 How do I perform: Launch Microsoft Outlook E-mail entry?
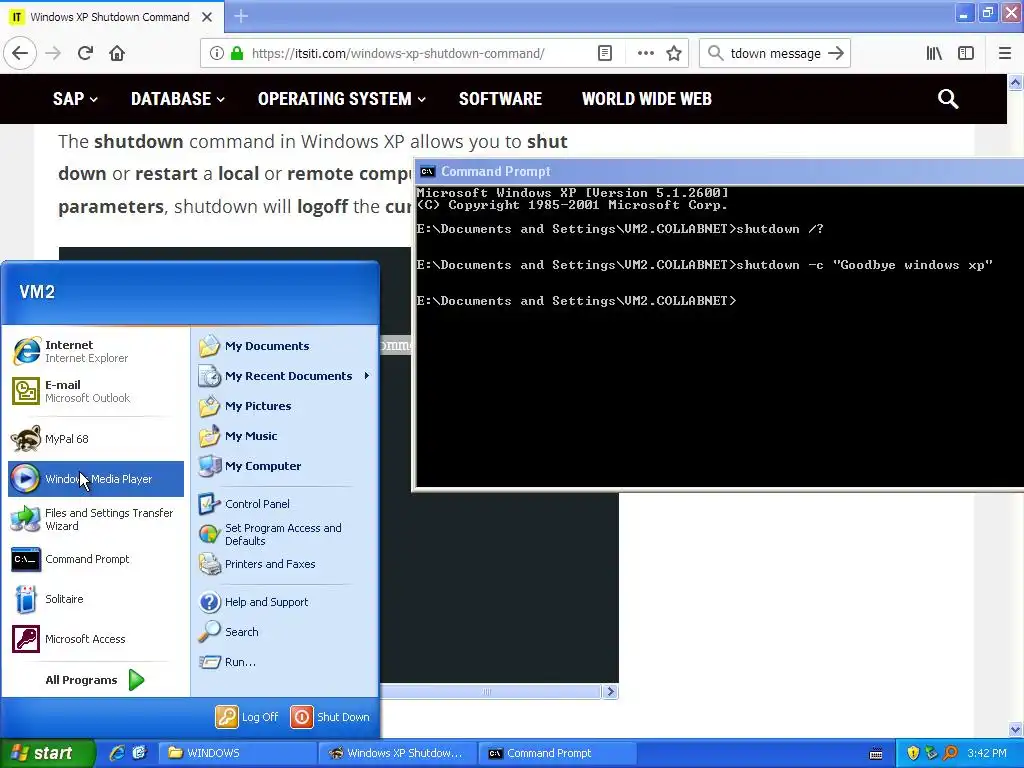95,391
